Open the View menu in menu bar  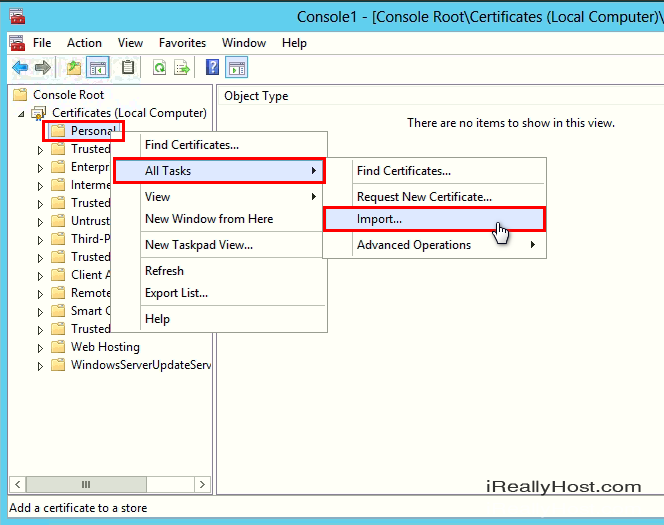(x=130, y=43)
